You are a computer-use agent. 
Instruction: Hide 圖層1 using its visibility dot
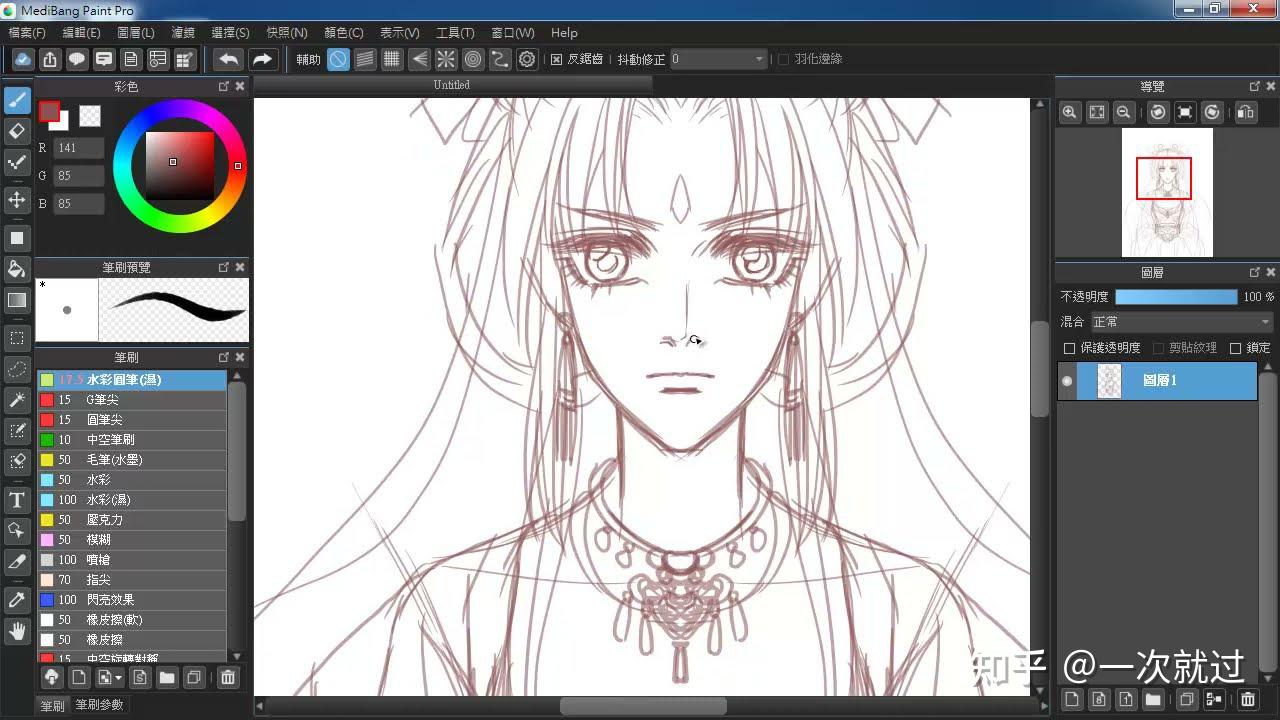click(x=1067, y=381)
